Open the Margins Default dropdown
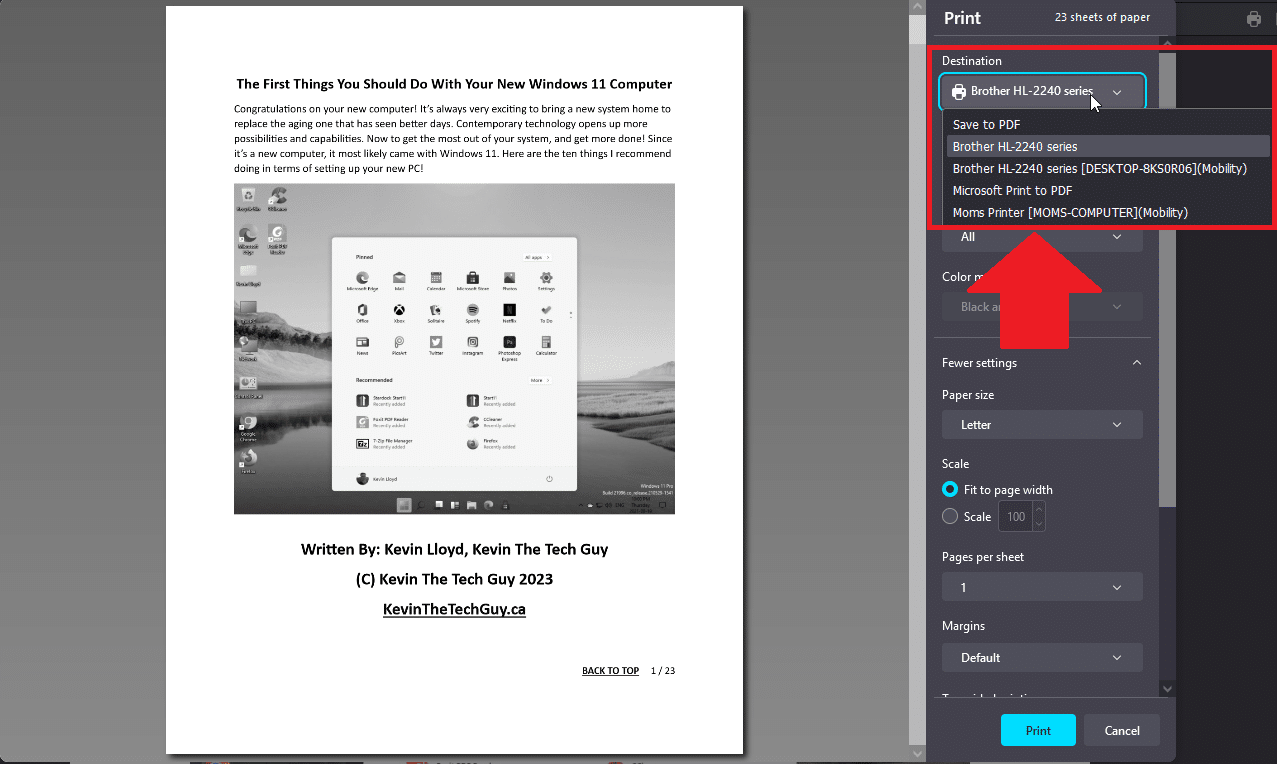This screenshot has height=764, width=1277. tap(1042, 658)
